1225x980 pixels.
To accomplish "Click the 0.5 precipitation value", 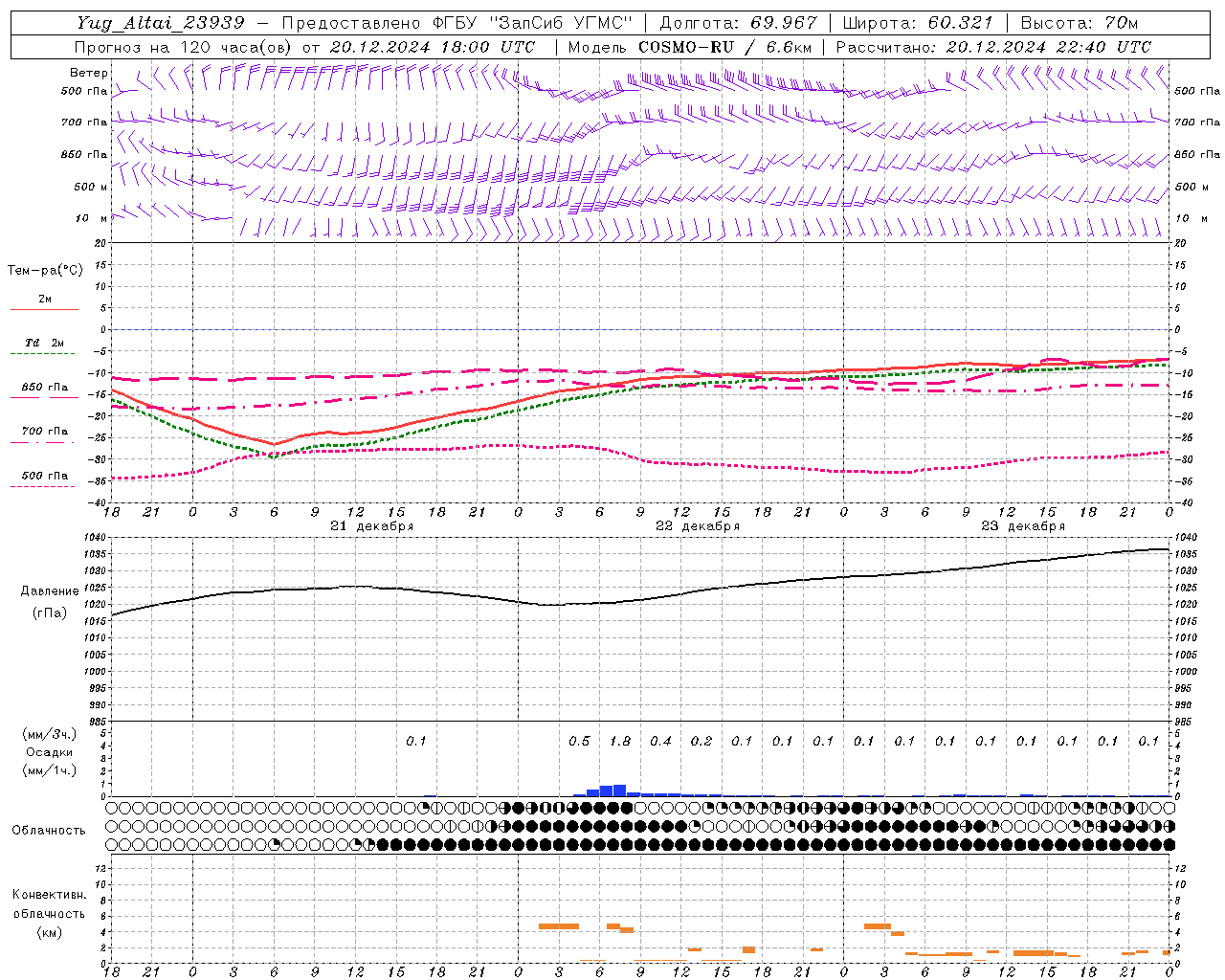I will [x=579, y=742].
